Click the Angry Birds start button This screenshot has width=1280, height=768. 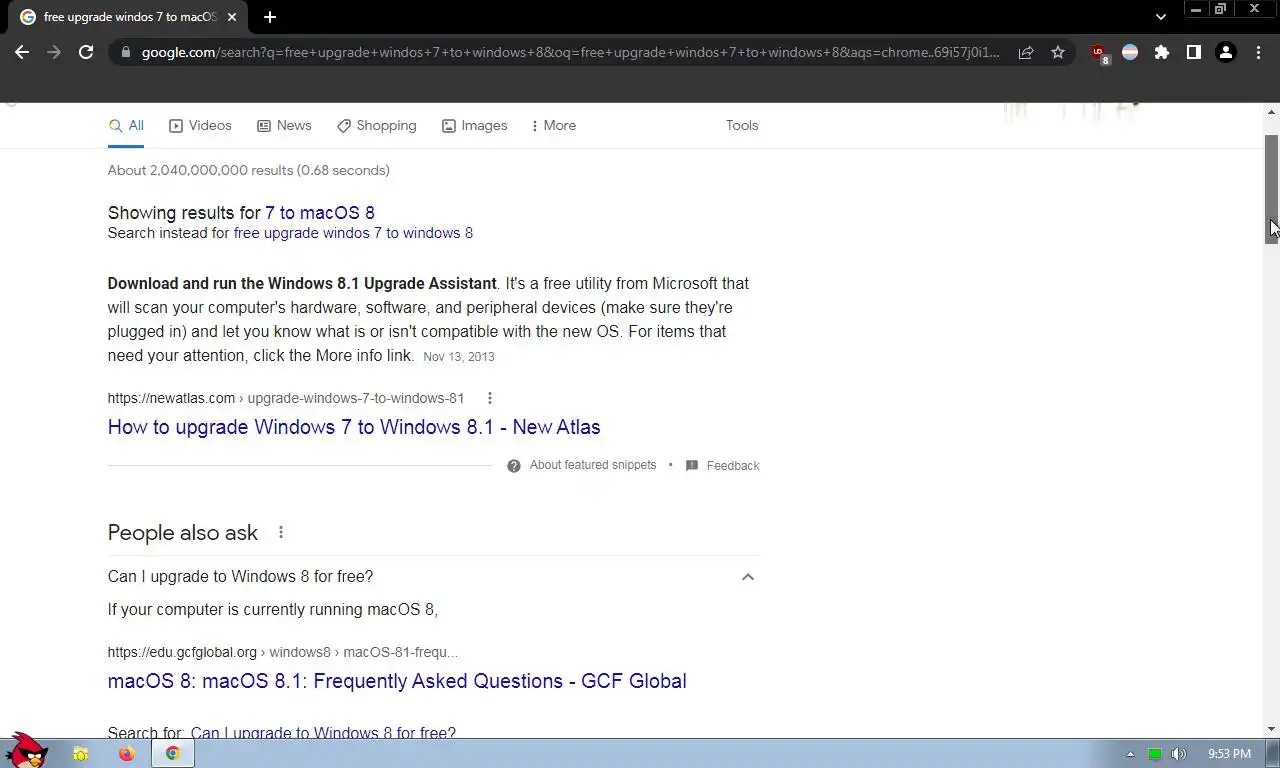point(27,750)
